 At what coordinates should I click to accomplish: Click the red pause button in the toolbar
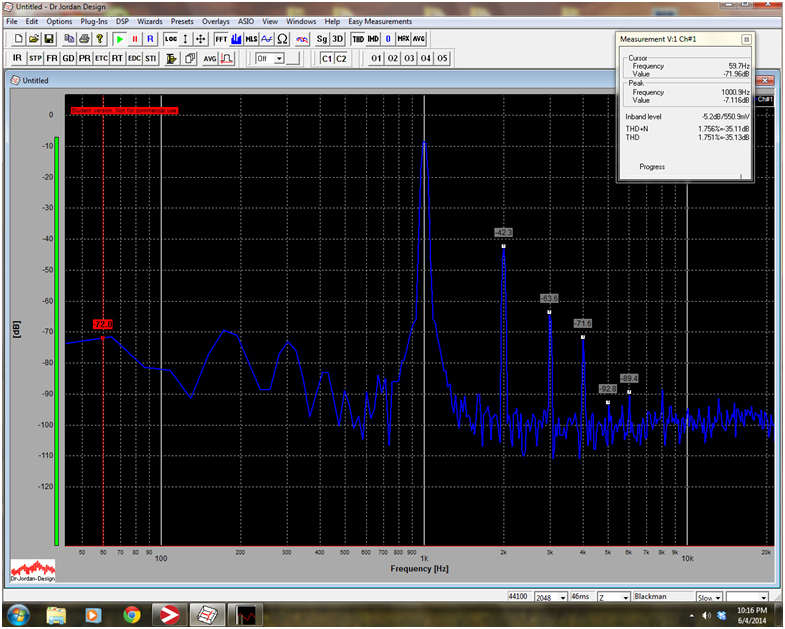(x=135, y=39)
